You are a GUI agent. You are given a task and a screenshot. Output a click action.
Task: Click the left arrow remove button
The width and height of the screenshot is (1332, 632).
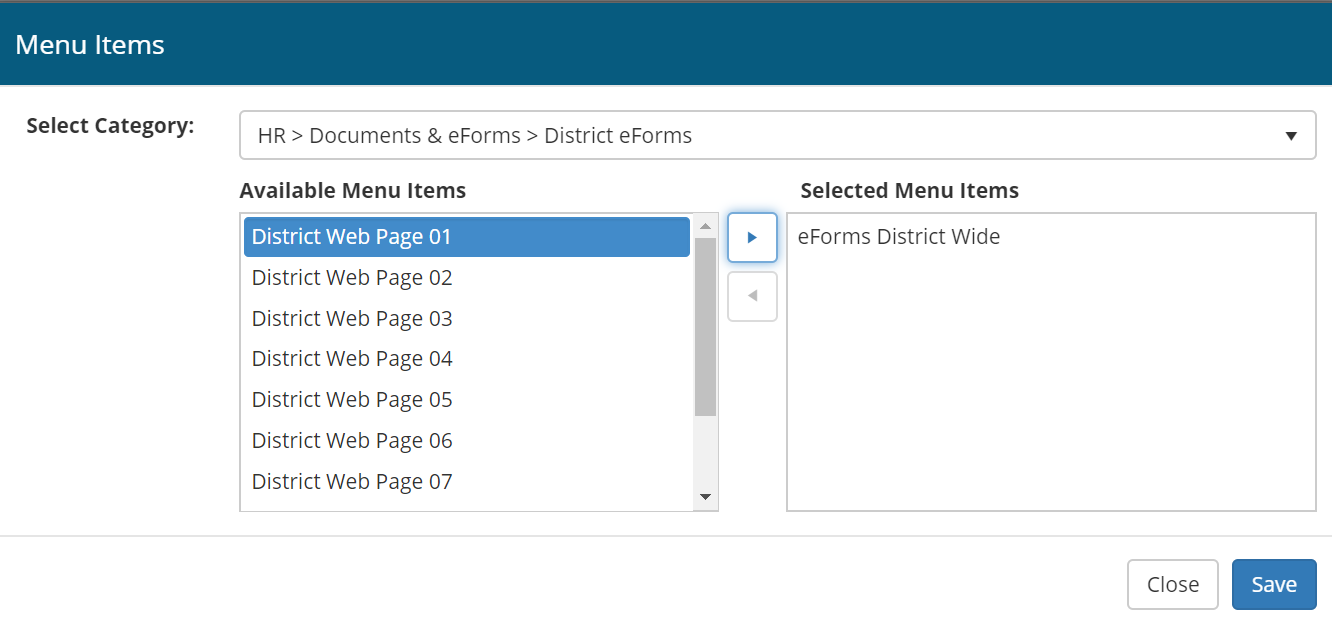pos(752,297)
